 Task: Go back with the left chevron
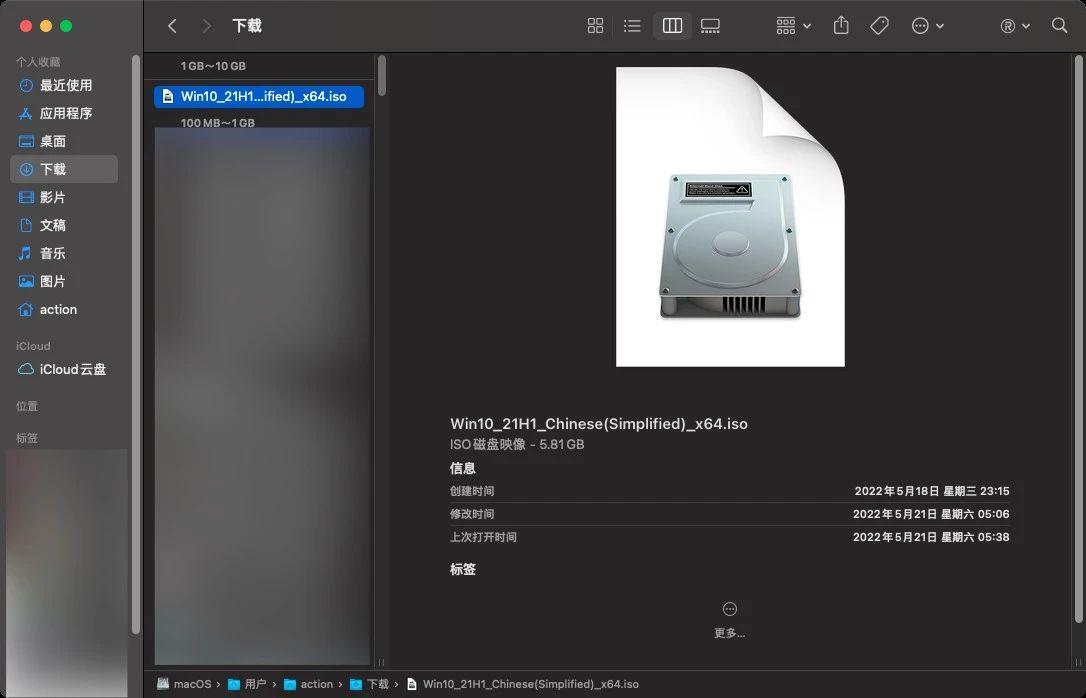[172, 26]
